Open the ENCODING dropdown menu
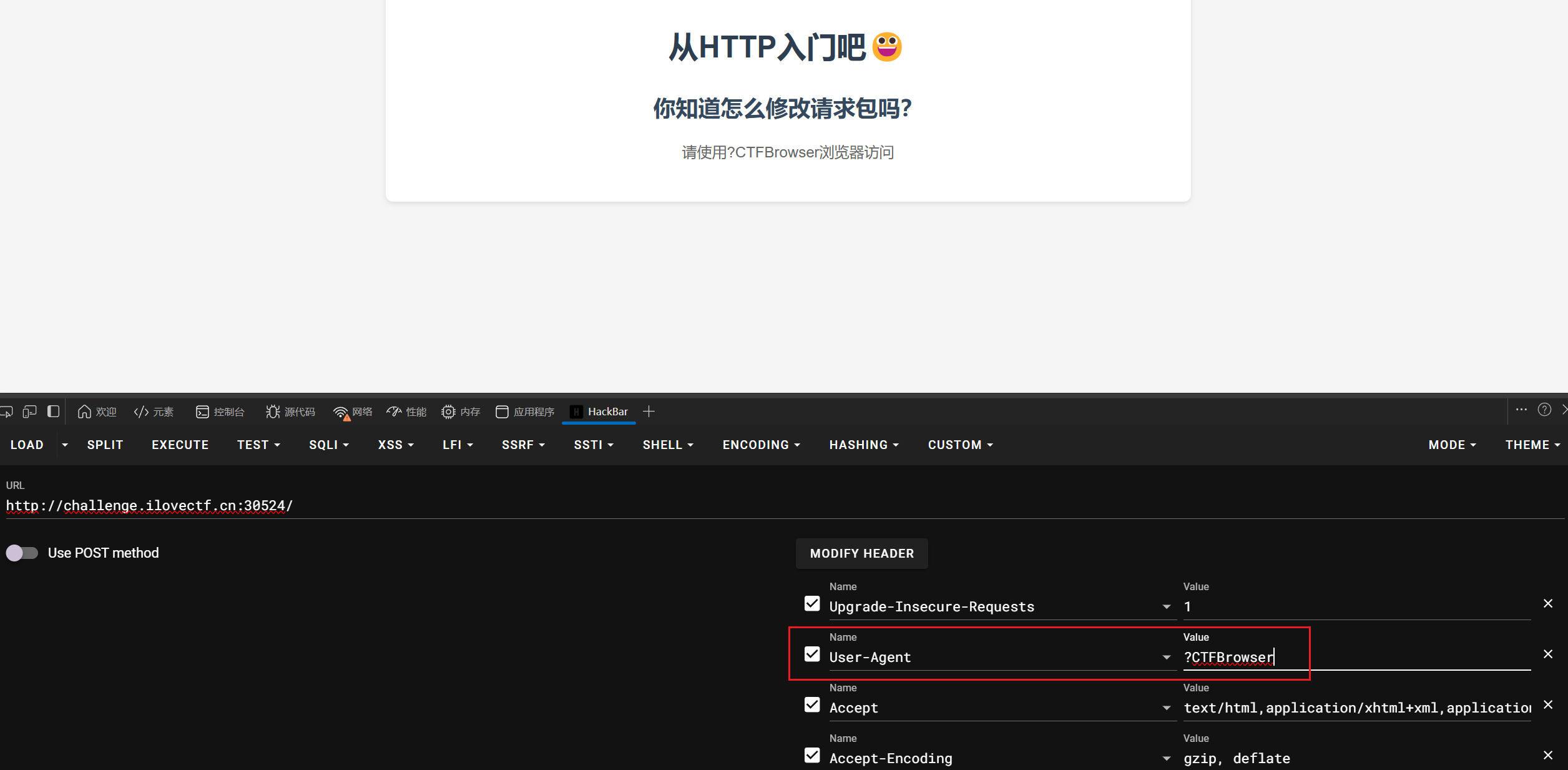The image size is (1568, 770). point(761,445)
